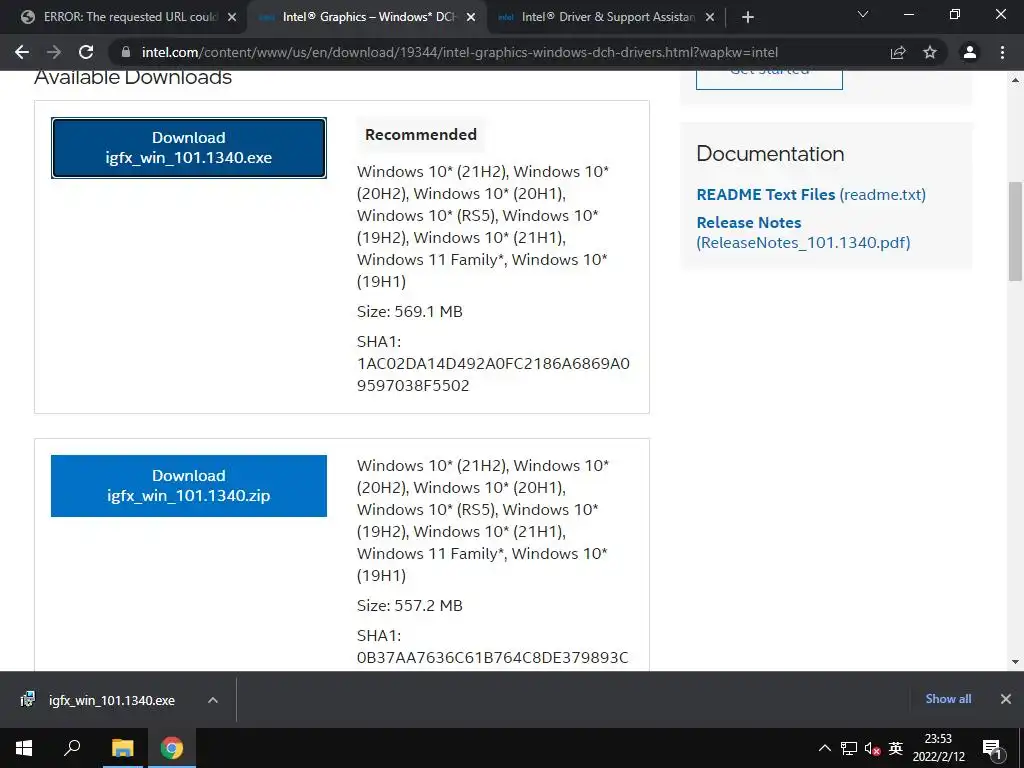
Task: Bookmark this page with the star
Action: pos(930,52)
